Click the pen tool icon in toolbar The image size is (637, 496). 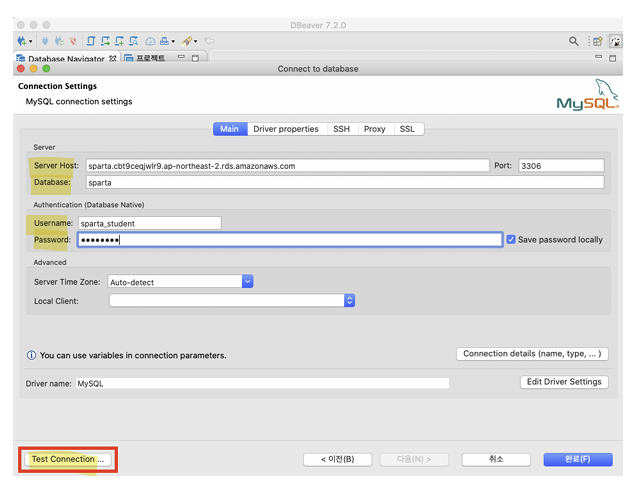coord(187,41)
